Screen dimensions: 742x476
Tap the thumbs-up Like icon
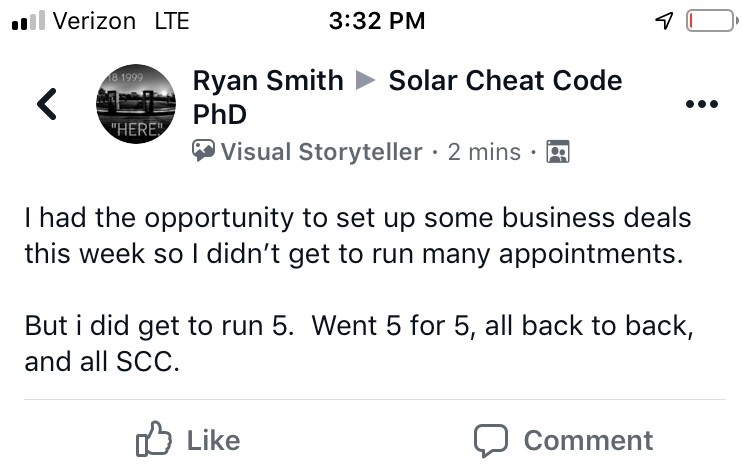pos(154,439)
